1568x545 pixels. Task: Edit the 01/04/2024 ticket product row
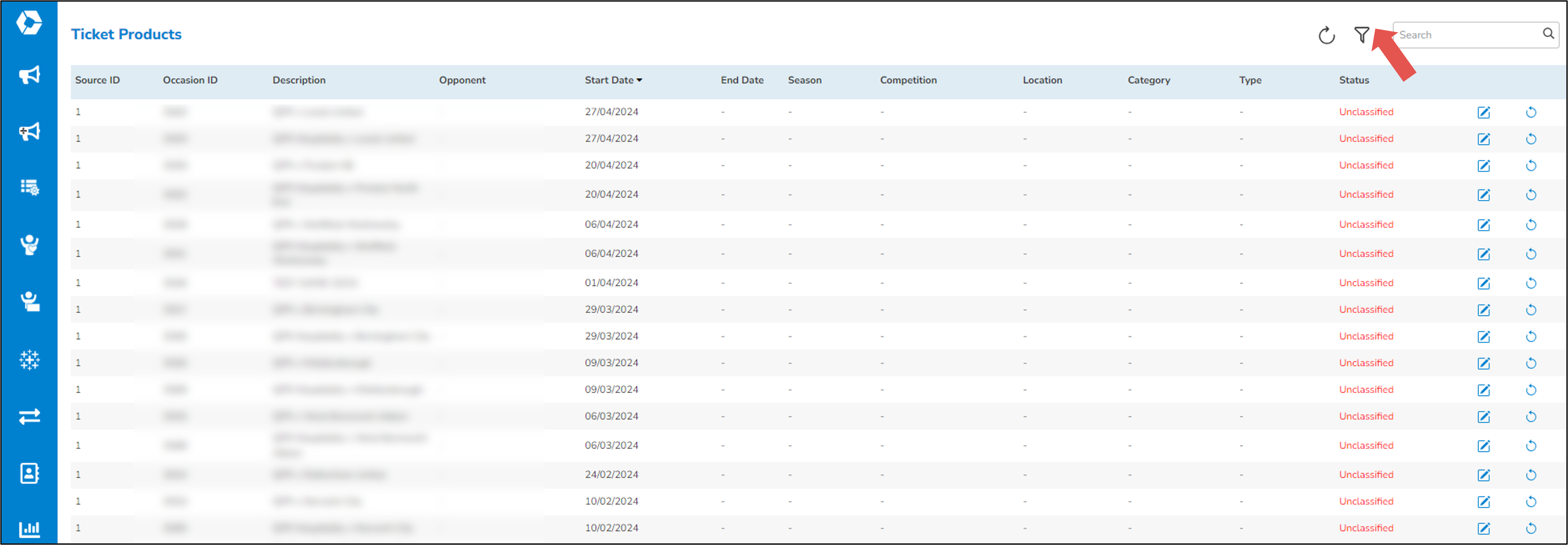click(1484, 283)
